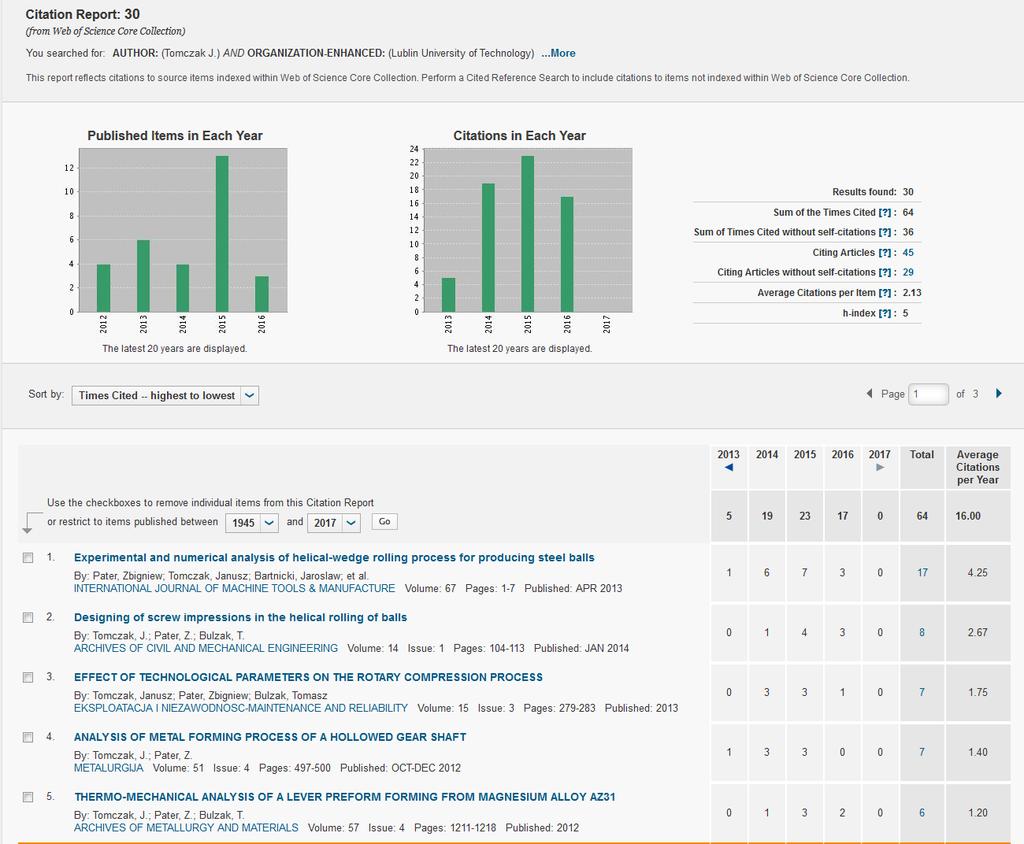This screenshot has height=844, width=1024.
Task: Open Effect of Technological Parameters article
Action: [x=308, y=677]
